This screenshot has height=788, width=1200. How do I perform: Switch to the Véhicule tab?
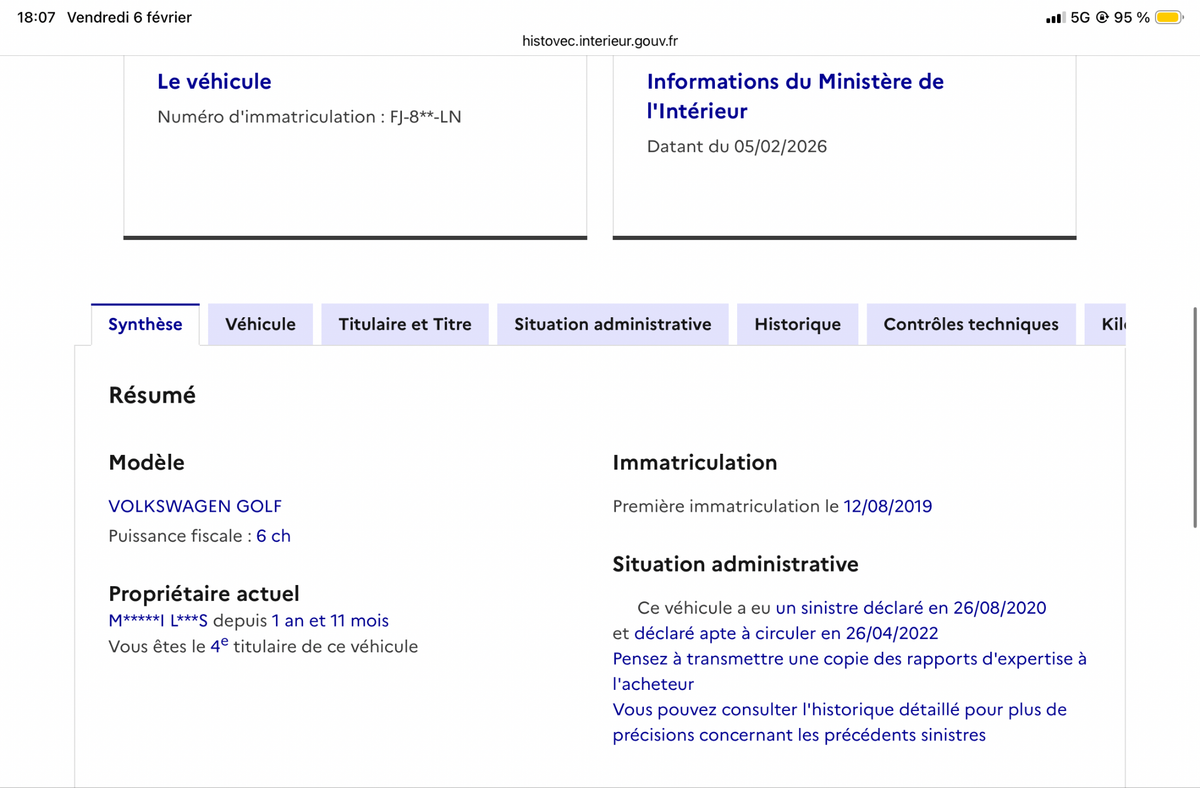coord(260,324)
